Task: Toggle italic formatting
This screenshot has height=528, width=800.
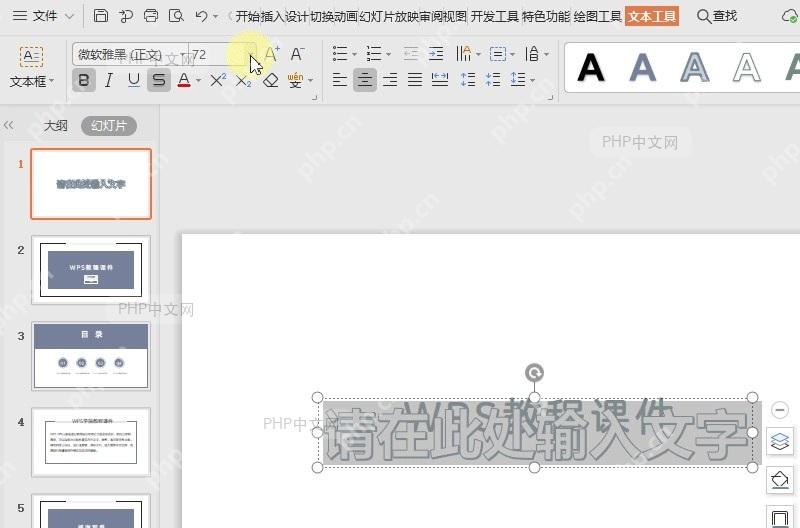Action: tap(109, 80)
